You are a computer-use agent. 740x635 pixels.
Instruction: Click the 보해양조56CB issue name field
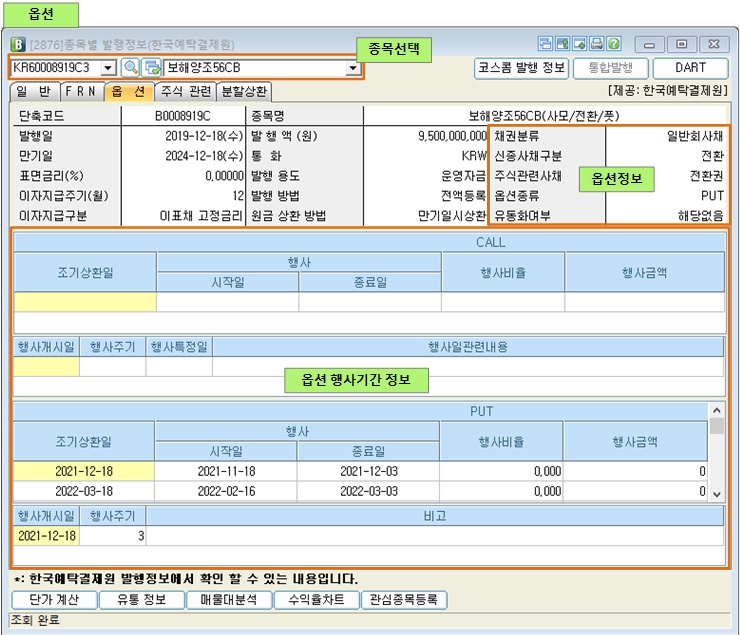point(255,68)
